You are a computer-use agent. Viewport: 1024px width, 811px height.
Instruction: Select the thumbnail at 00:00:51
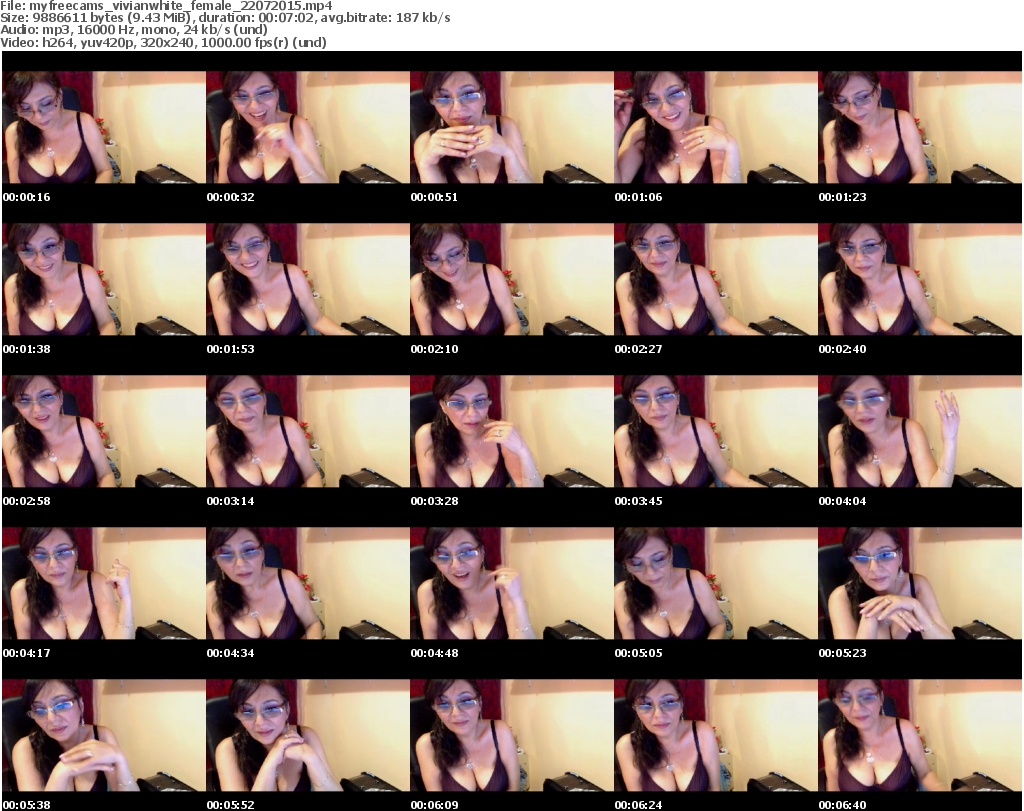512,127
